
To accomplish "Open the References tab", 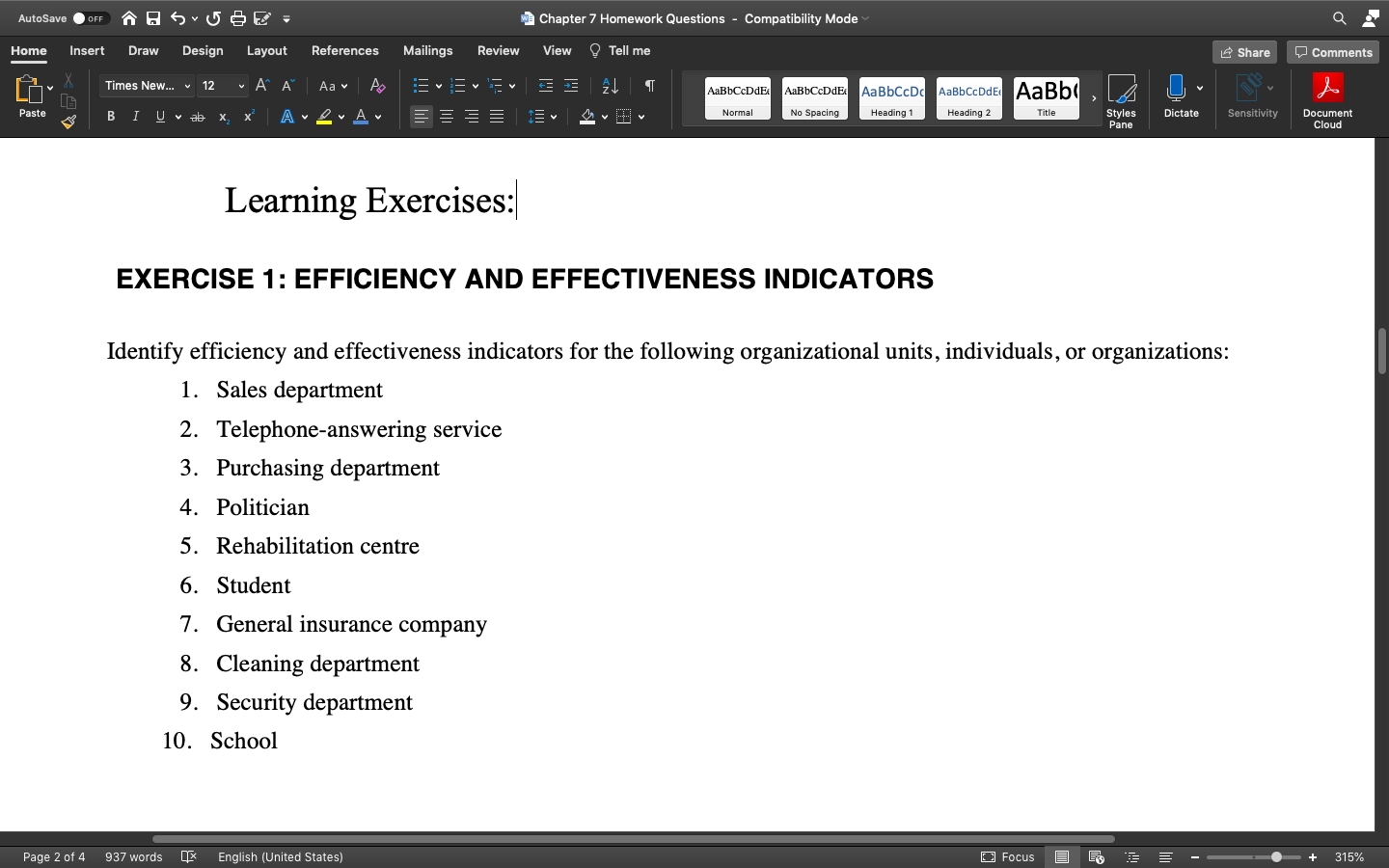I will pos(345,50).
